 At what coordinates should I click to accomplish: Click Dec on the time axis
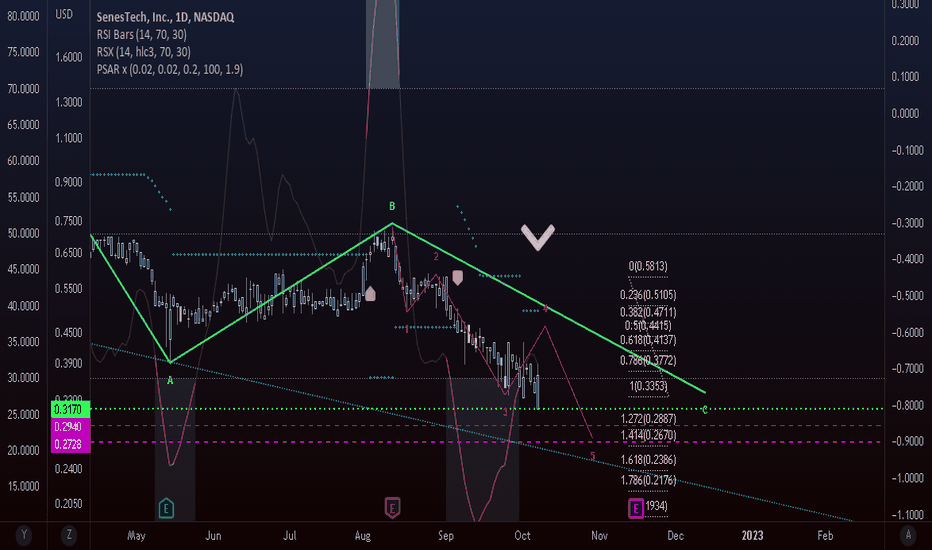click(x=675, y=535)
